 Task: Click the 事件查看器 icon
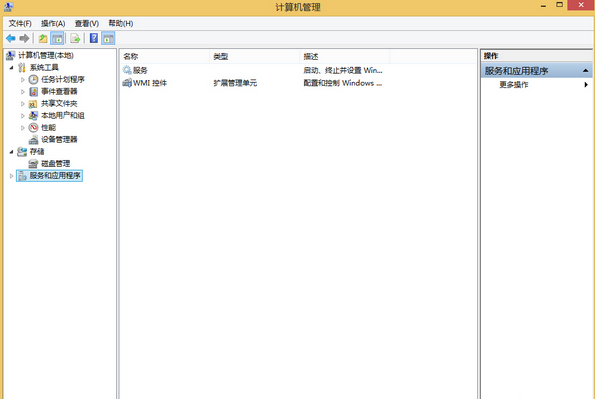pos(33,91)
